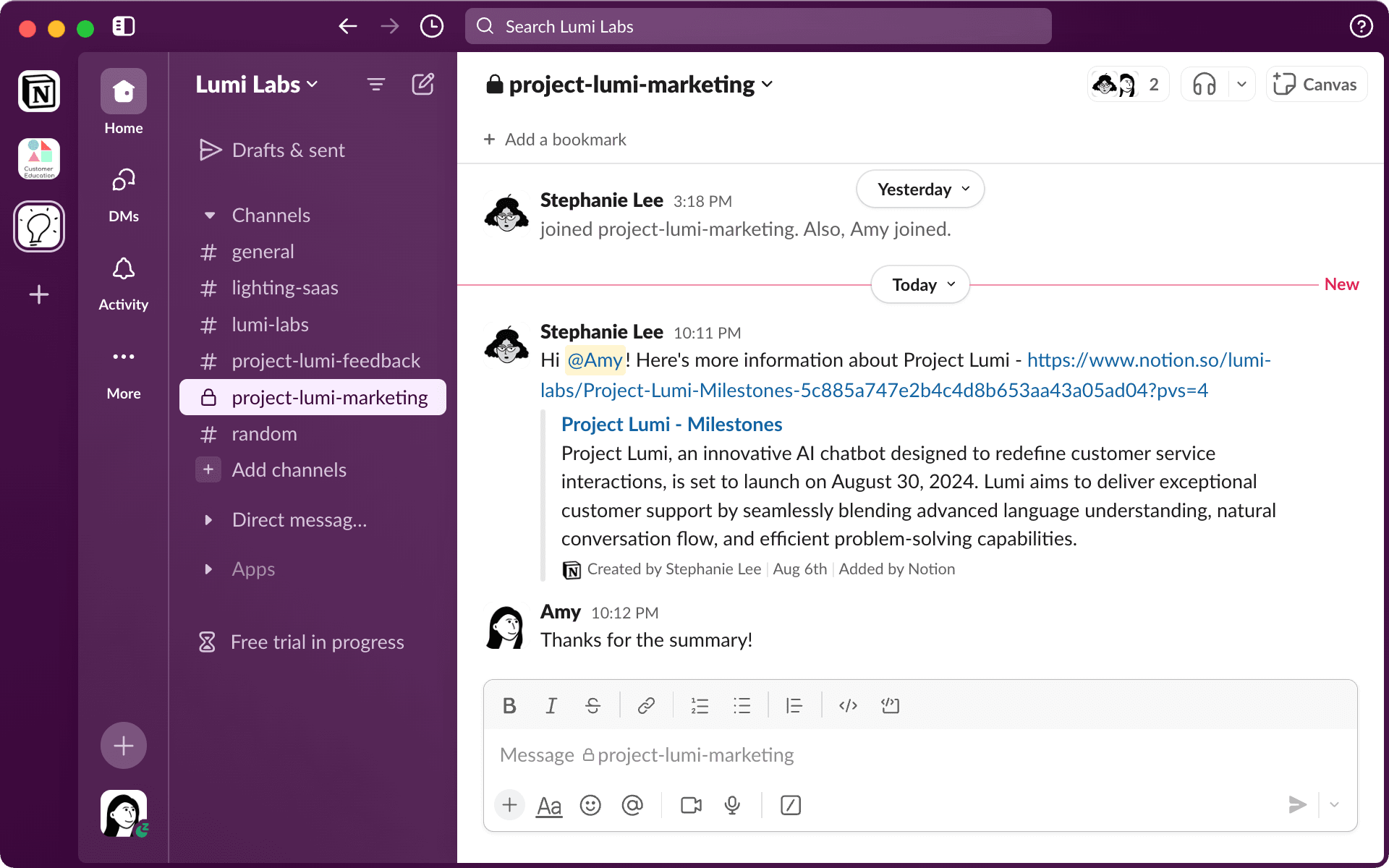Open Notion from the left app rail
Image resolution: width=1389 pixels, height=868 pixels.
[x=38, y=91]
